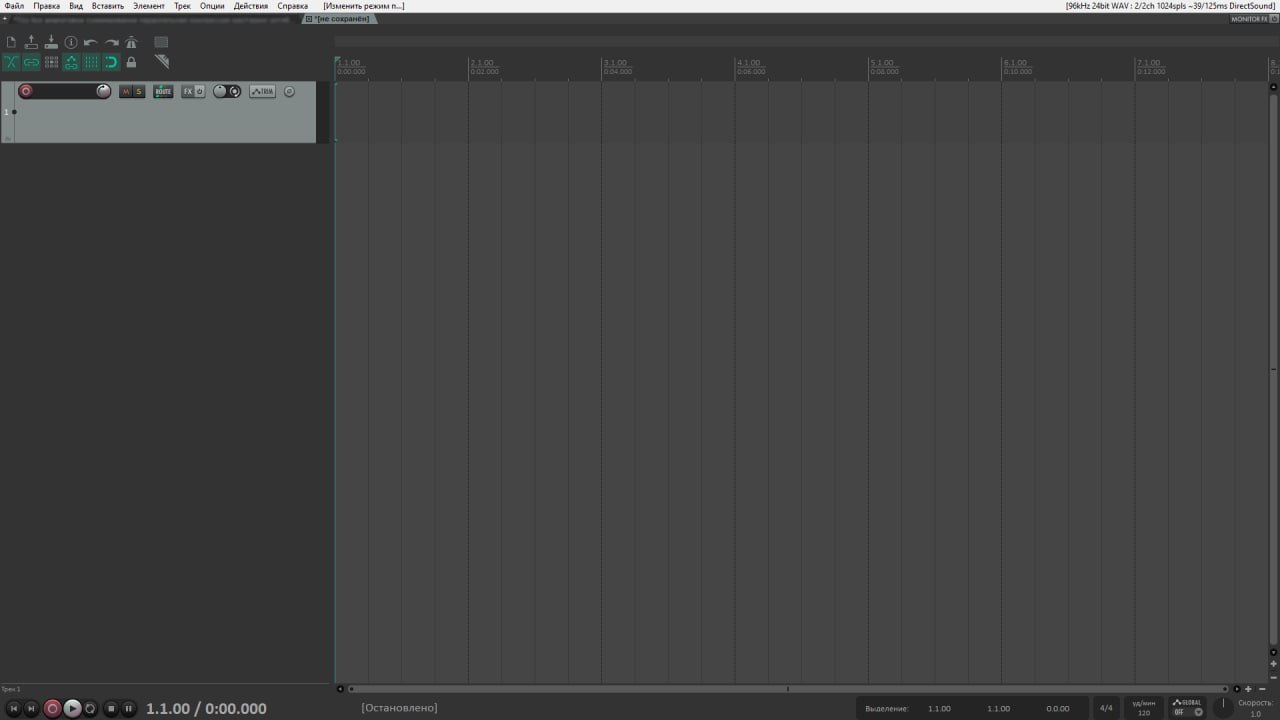Open the Справка menu
This screenshot has height=720, width=1280.
click(x=293, y=6)
